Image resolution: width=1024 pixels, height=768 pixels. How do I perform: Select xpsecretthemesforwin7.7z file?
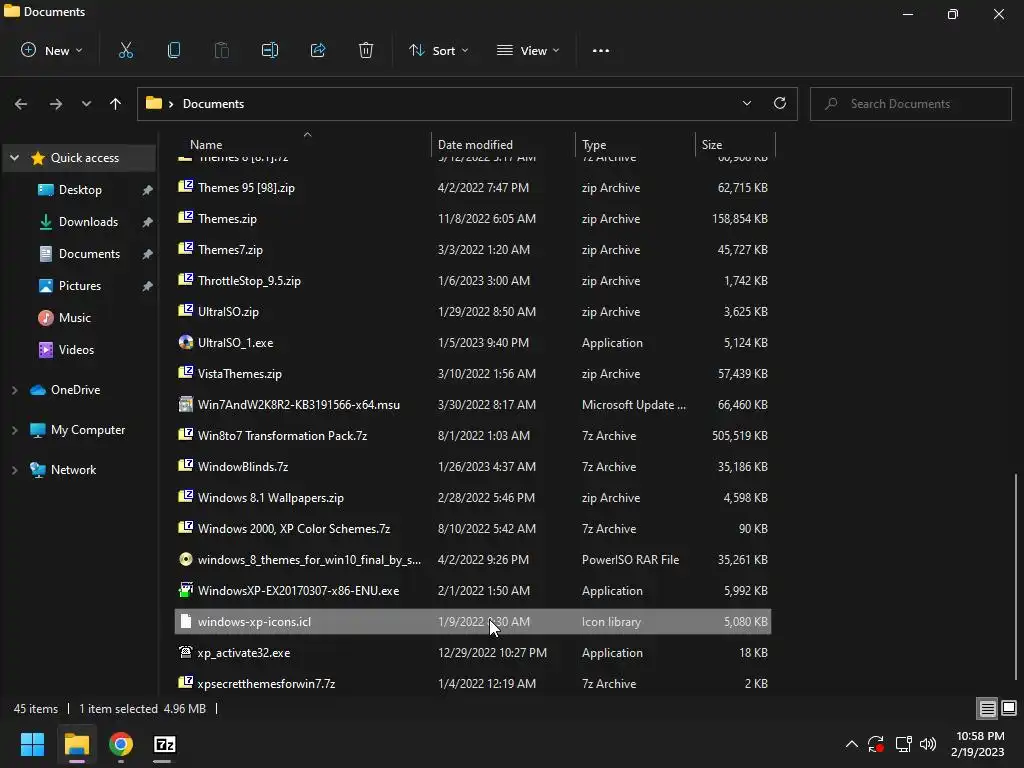473,683
